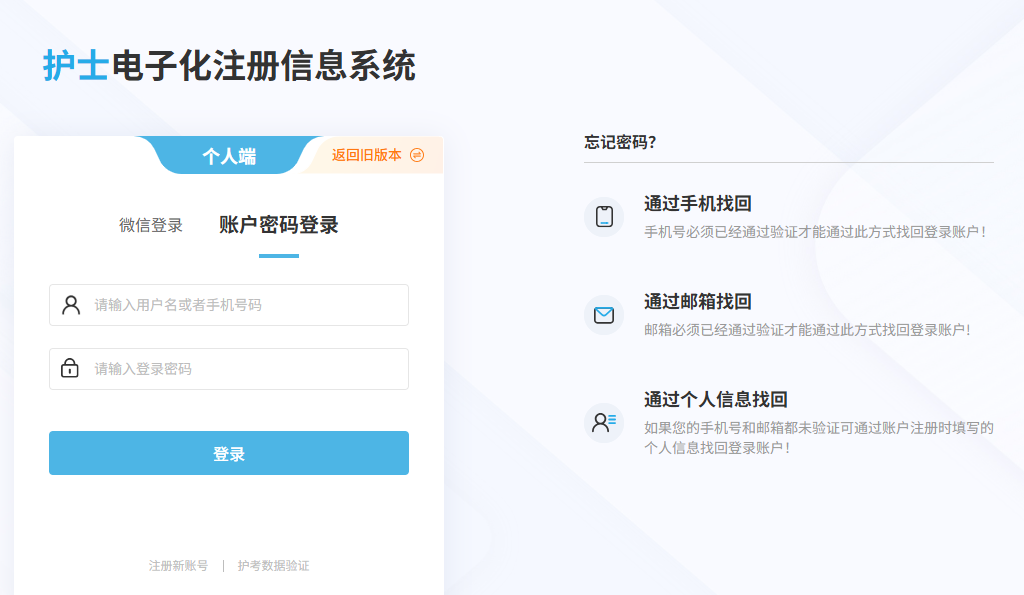Click the envelope email recovery icon

pyautogui.click(x=604, y=315)
